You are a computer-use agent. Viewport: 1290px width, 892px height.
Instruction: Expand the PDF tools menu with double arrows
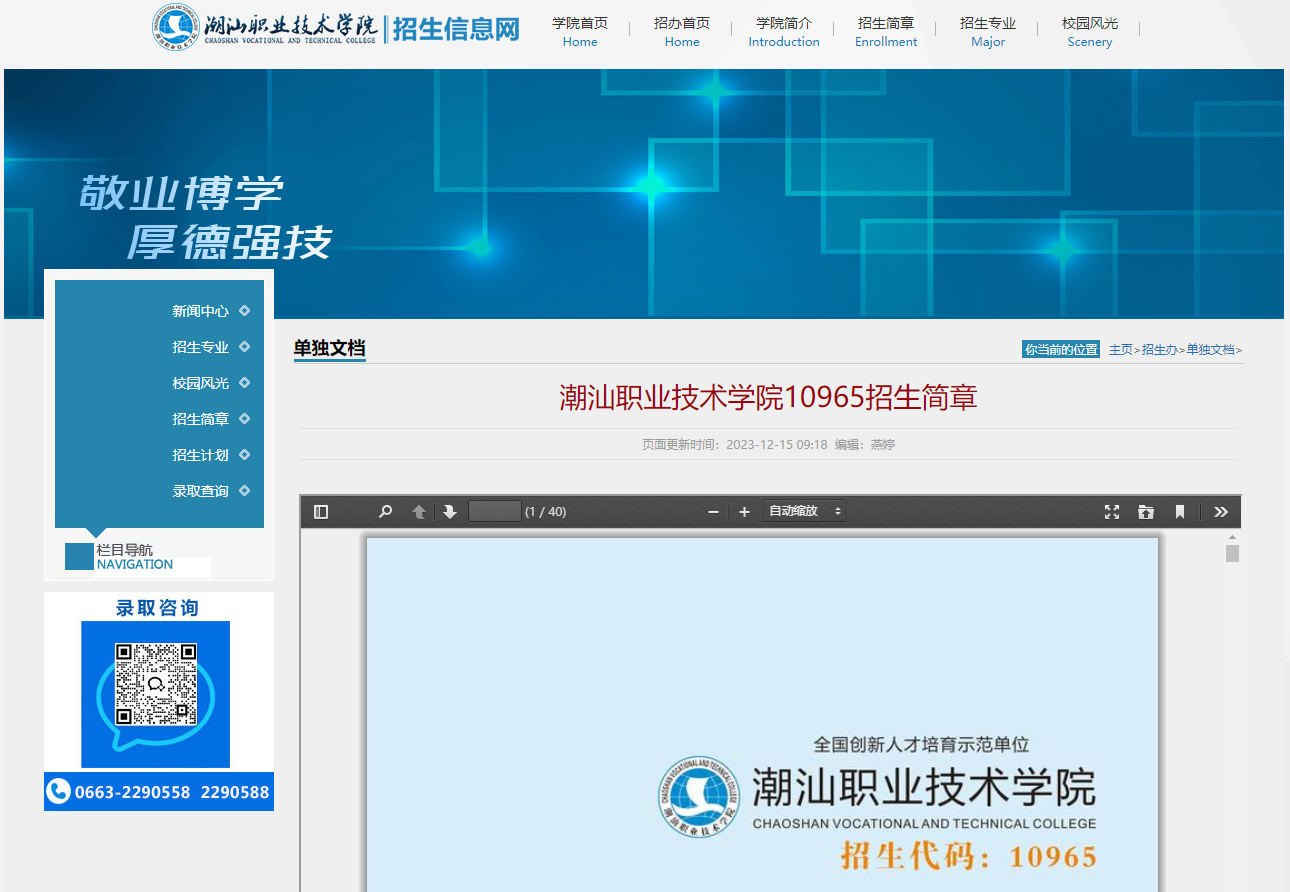coord(1221,511)
